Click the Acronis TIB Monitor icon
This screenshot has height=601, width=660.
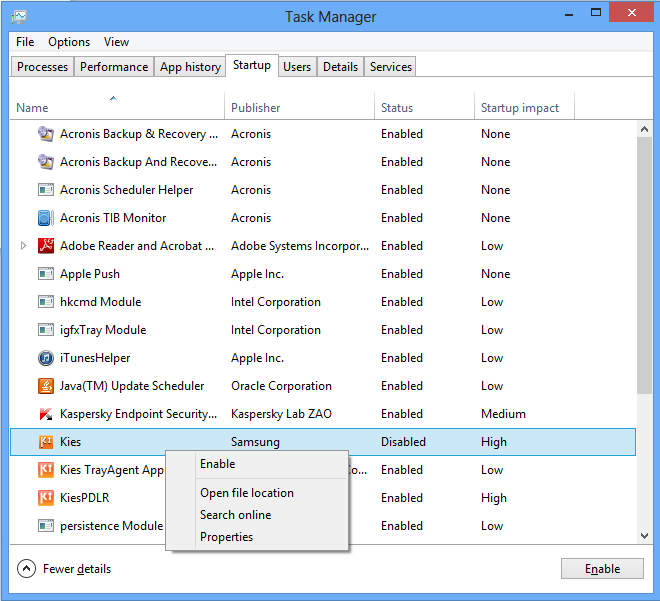45,218
